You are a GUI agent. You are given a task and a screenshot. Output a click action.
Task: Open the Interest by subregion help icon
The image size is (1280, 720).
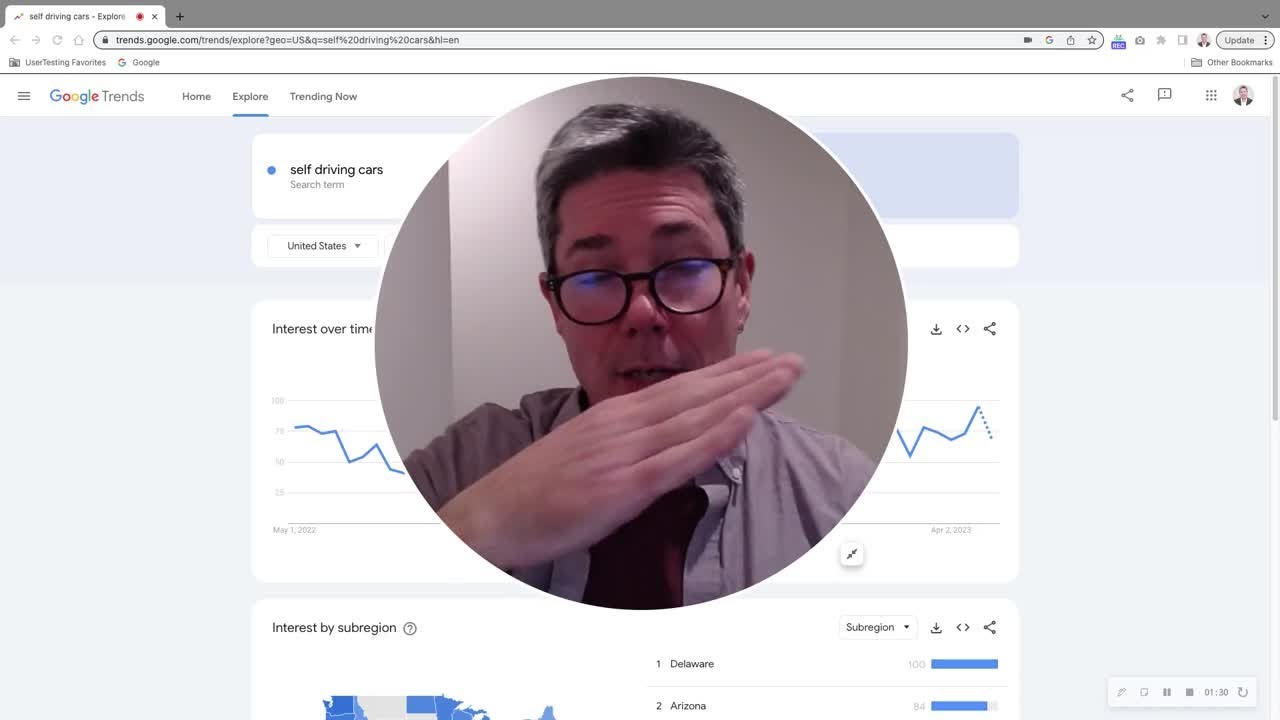click(409, 628)
